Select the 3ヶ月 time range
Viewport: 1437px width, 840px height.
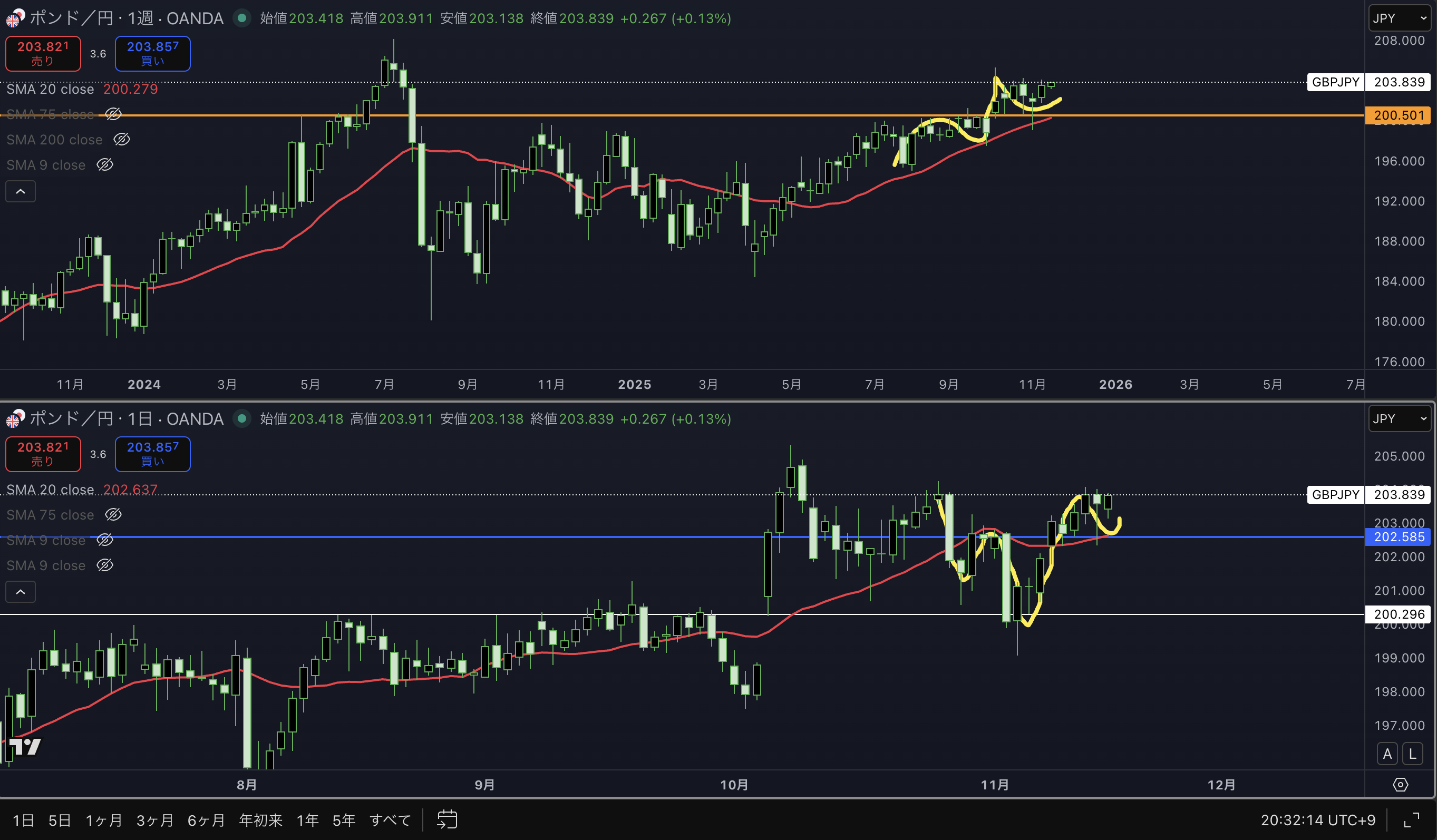click(154, 820)
